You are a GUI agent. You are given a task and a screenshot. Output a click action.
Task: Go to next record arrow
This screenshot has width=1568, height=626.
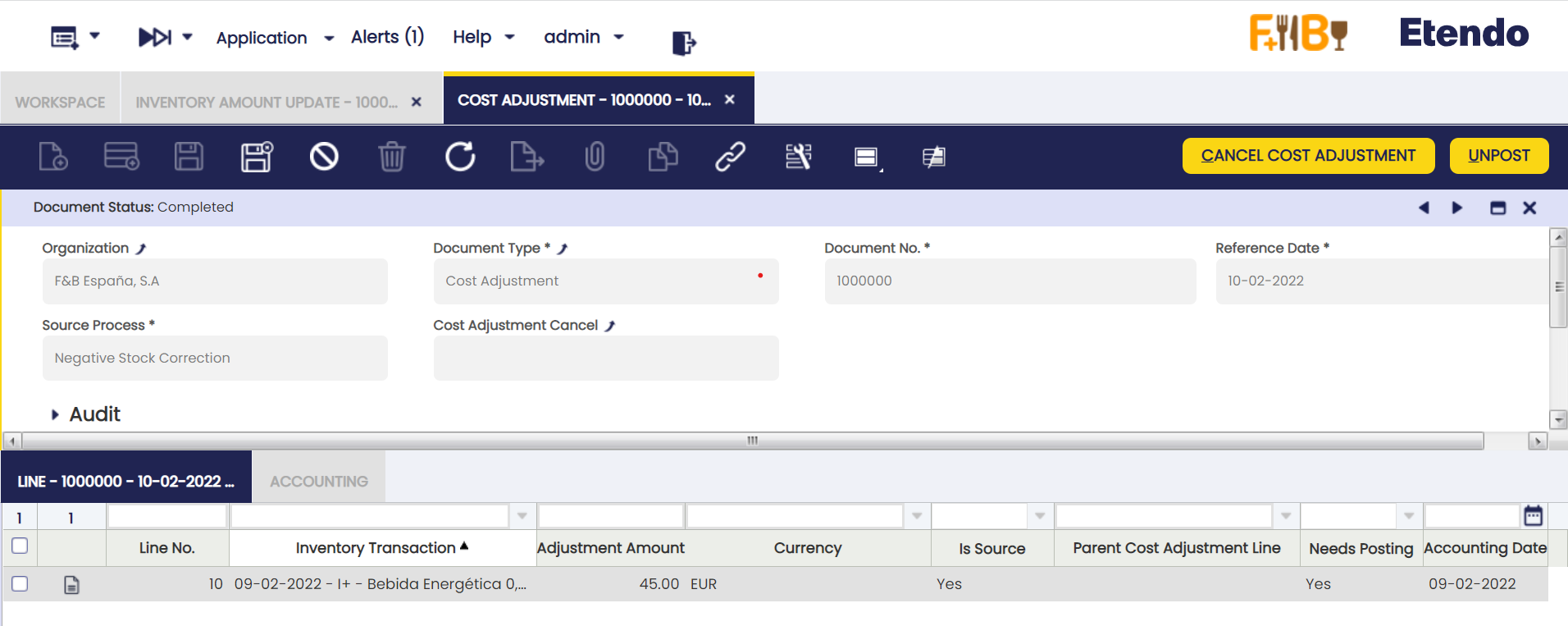(1457, 208)
